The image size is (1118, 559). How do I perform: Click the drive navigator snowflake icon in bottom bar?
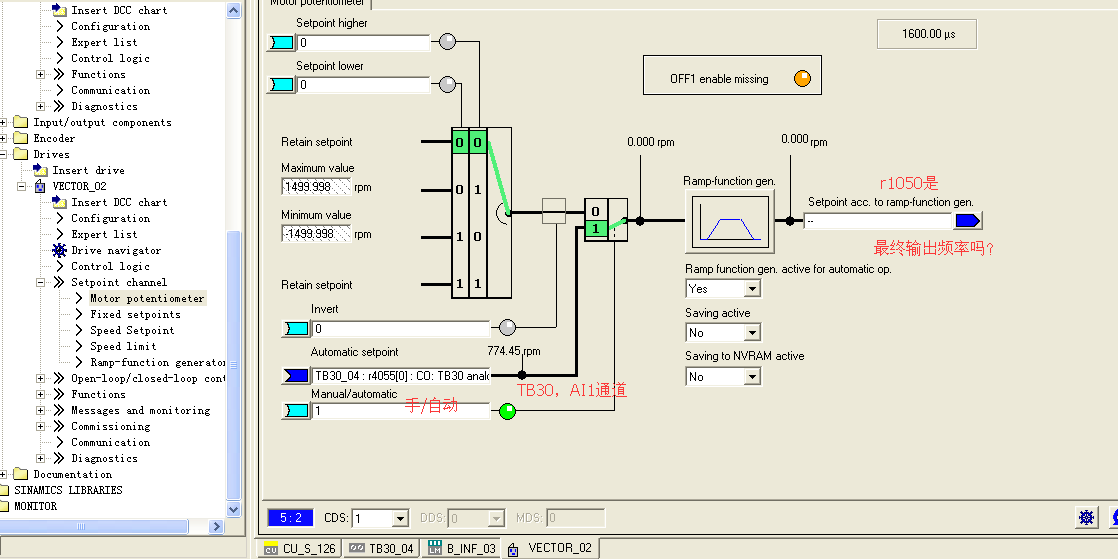(x=1087, y=518)
